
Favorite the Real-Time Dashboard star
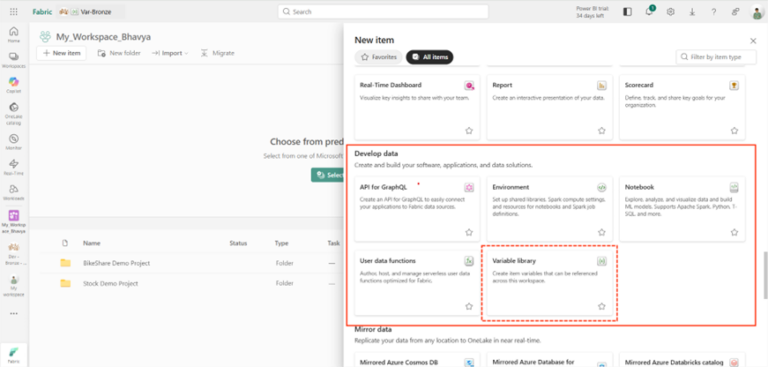(469, 131)
